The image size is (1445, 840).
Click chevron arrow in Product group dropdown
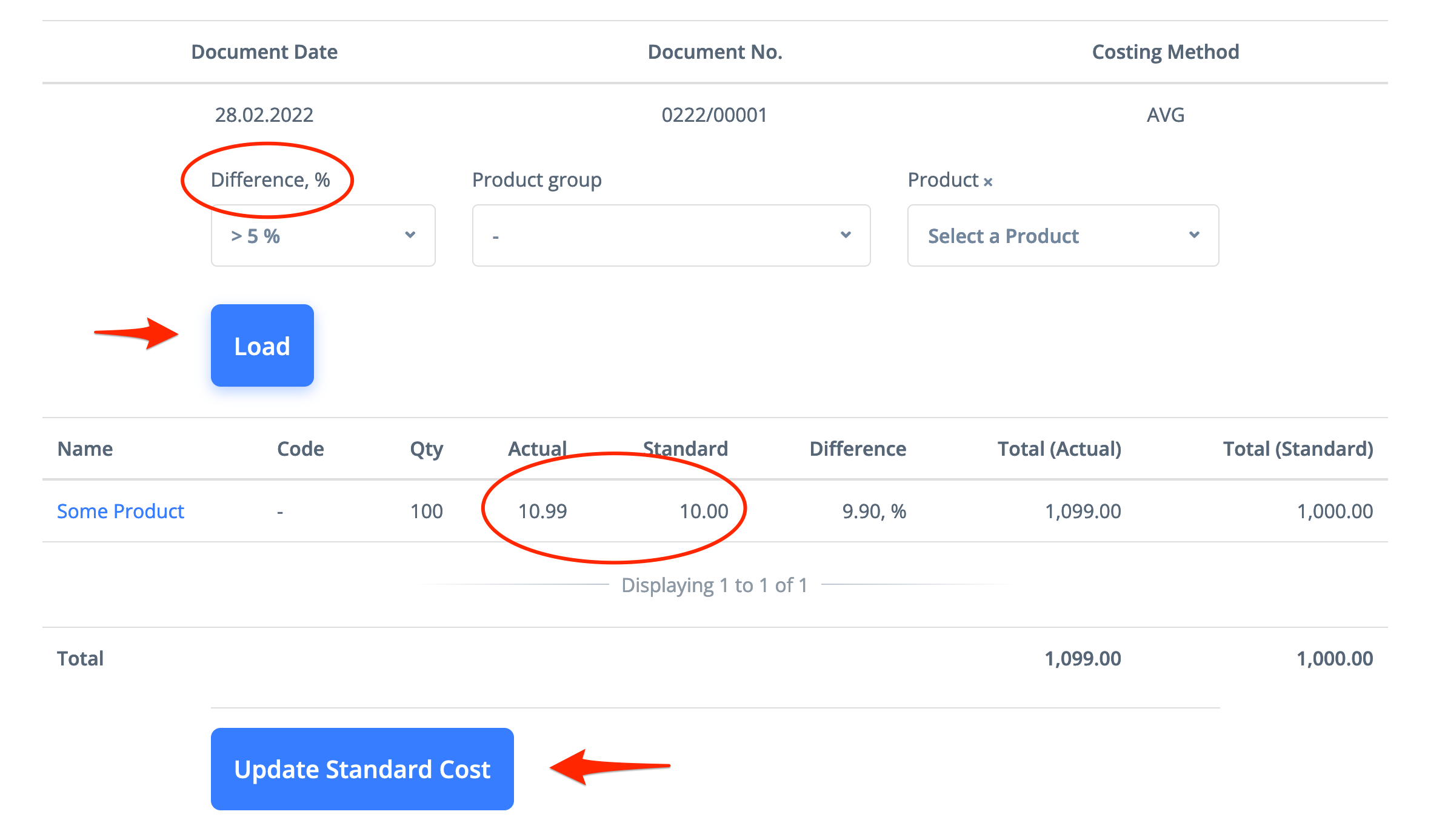tap(846, 235)
